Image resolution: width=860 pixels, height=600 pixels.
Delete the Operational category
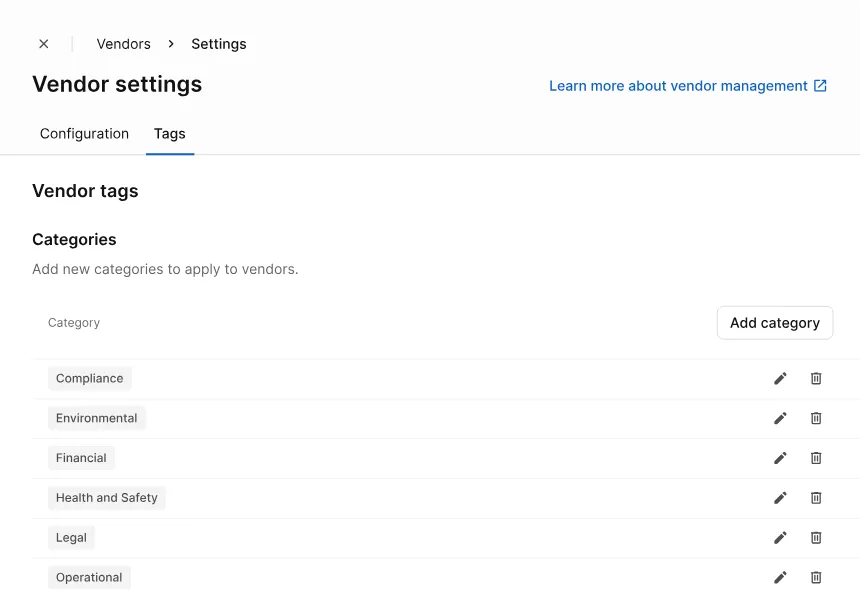pos(816,578)
